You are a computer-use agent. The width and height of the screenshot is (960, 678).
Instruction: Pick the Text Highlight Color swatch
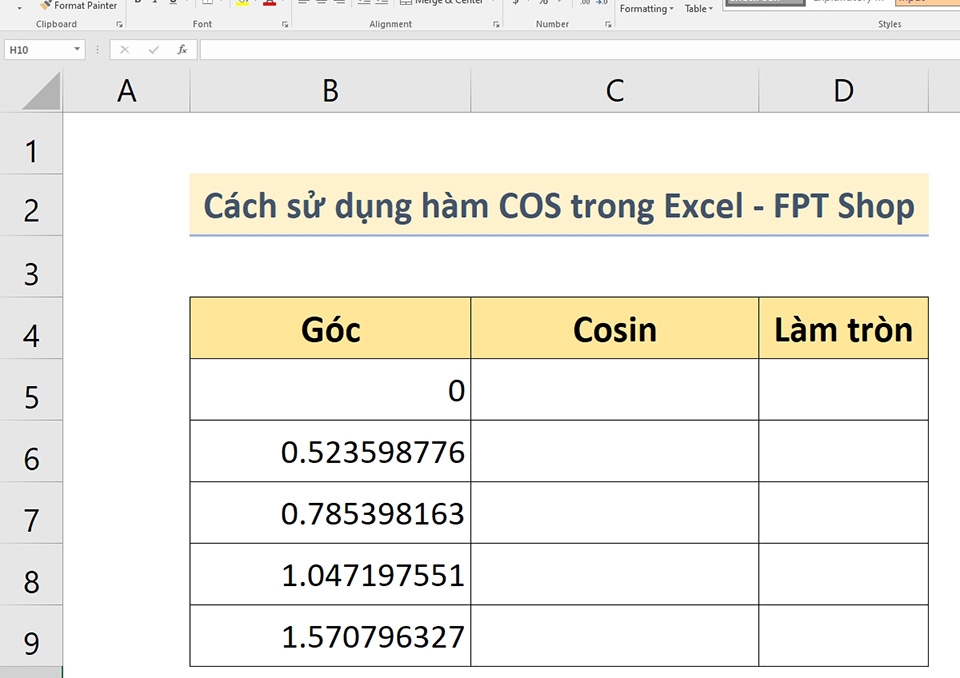click(x=242, y=4)
